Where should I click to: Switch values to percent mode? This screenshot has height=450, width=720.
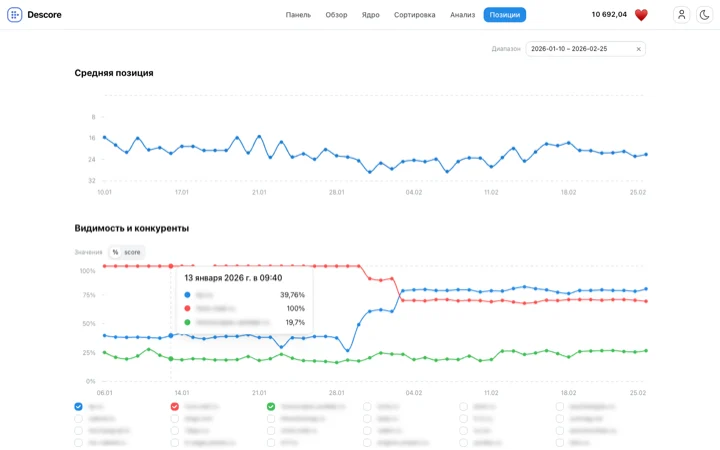(x=115, y=252)
